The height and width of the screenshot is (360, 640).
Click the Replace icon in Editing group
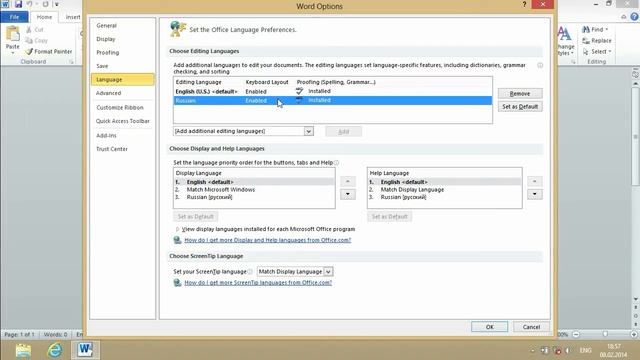tap(586, 40)
